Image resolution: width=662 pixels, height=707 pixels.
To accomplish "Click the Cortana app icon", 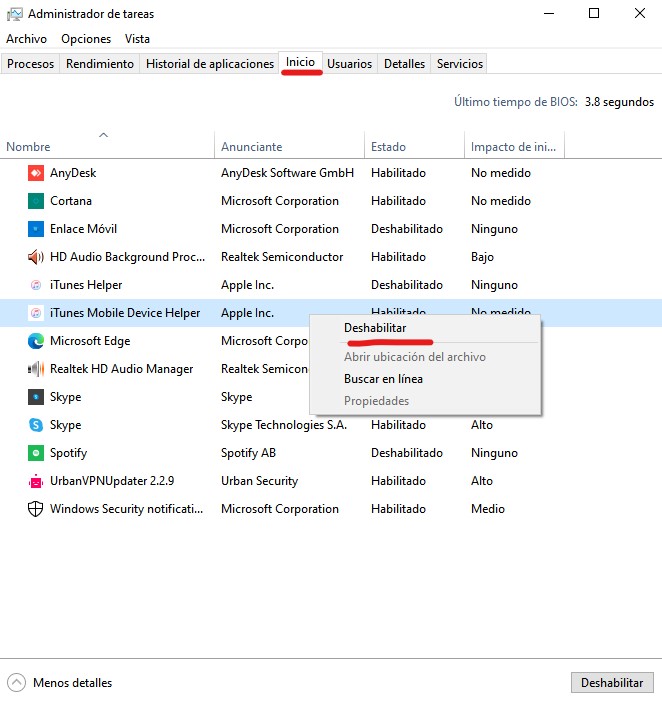I will tap(36, 201).
